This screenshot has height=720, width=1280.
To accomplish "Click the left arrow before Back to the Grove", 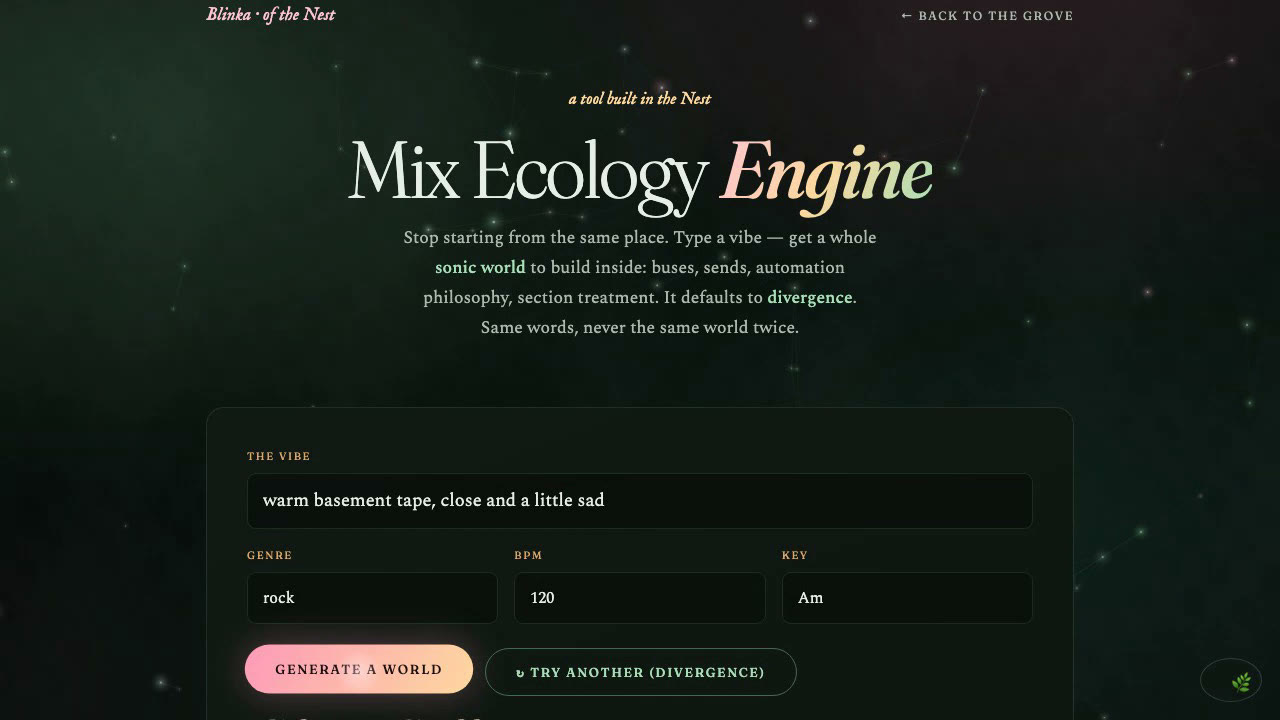I will [907, 16].
